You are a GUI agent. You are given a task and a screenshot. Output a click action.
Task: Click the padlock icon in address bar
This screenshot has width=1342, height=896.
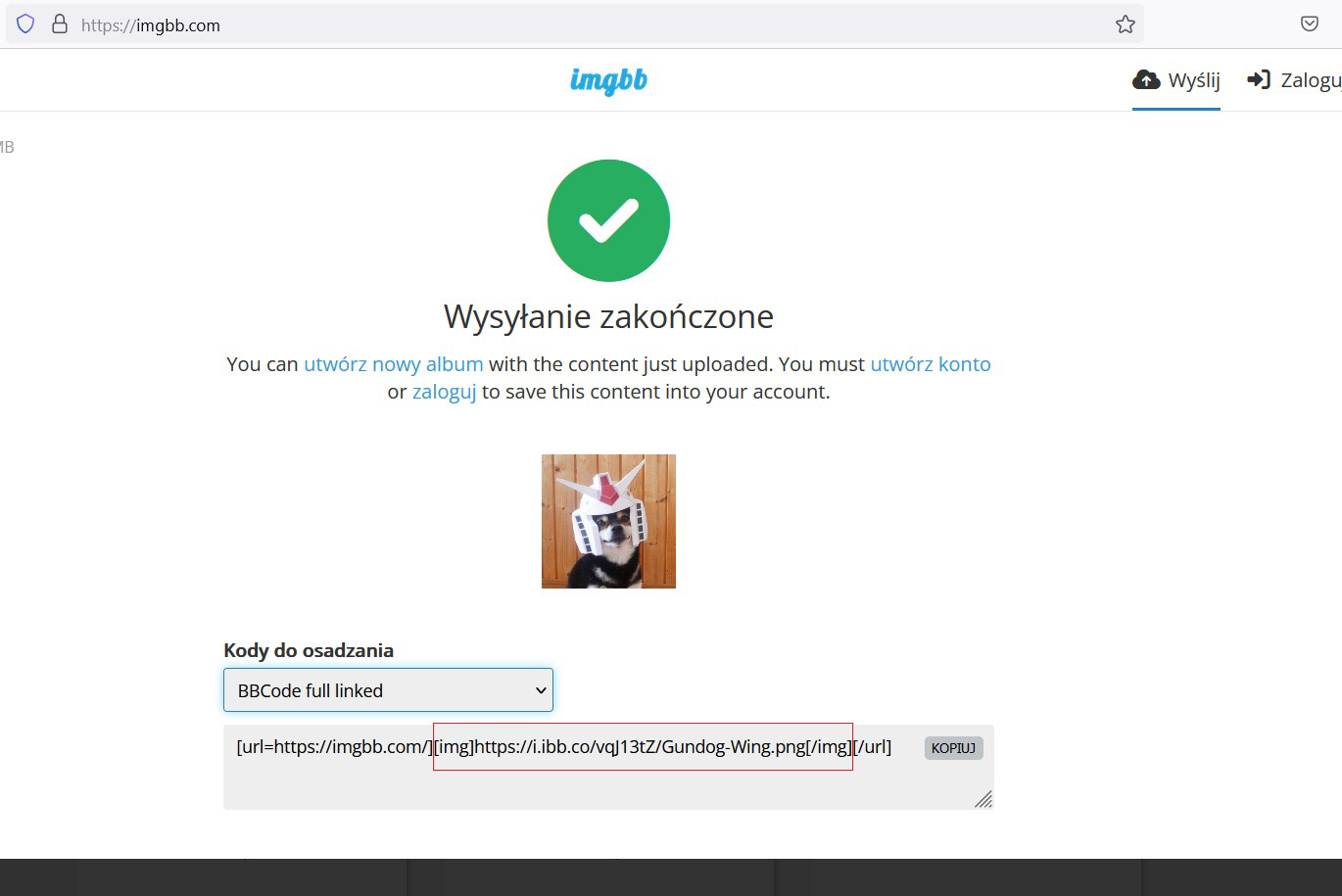(60, 24)
